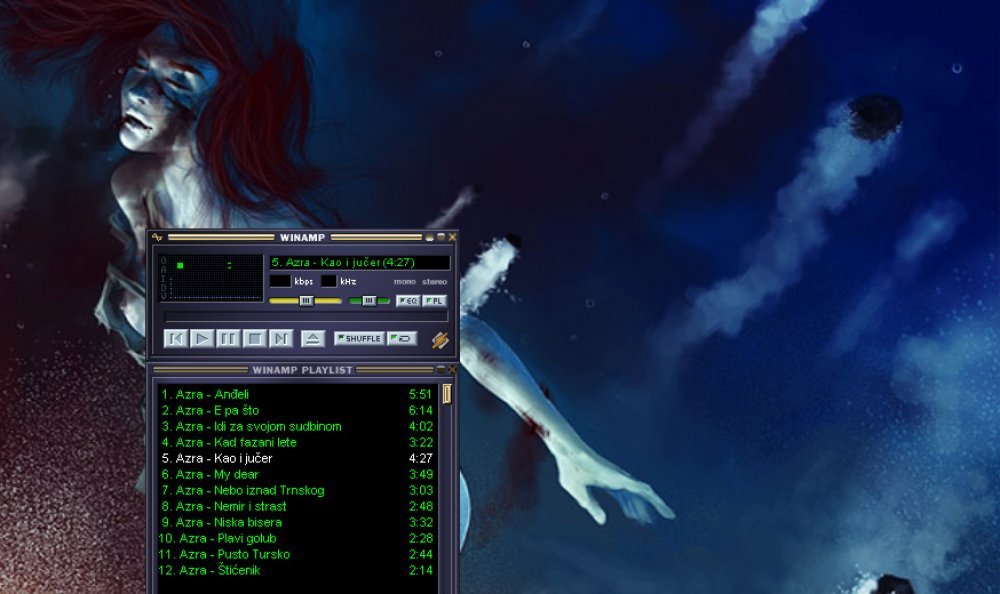Select track "8. Azra - Nemir i strast"

297,506
